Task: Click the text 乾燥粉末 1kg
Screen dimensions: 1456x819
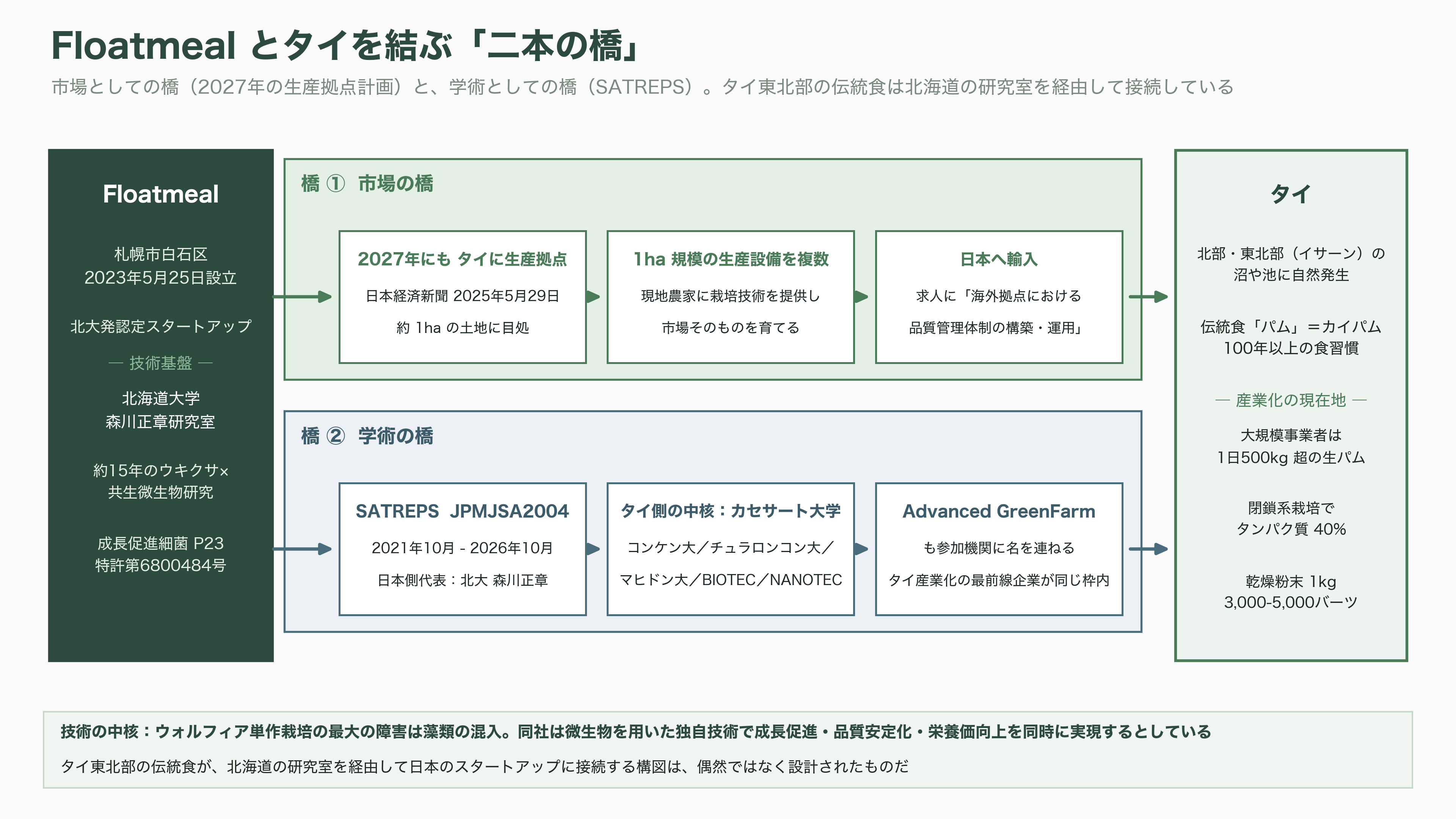Action: [1291, 581]
